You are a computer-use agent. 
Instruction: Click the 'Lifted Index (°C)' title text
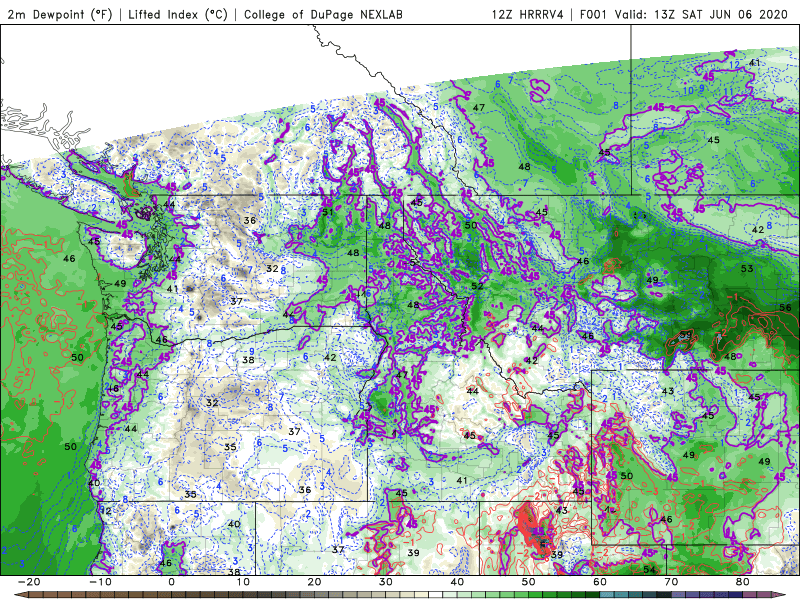tap(178, 15)
